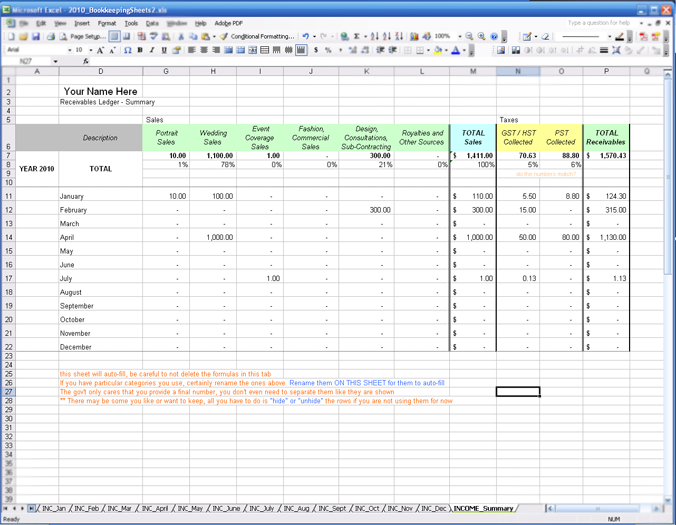Expand the AutoSum functions dropdown arrow
This screenshot has width=676, height=525.
(366, 37)
